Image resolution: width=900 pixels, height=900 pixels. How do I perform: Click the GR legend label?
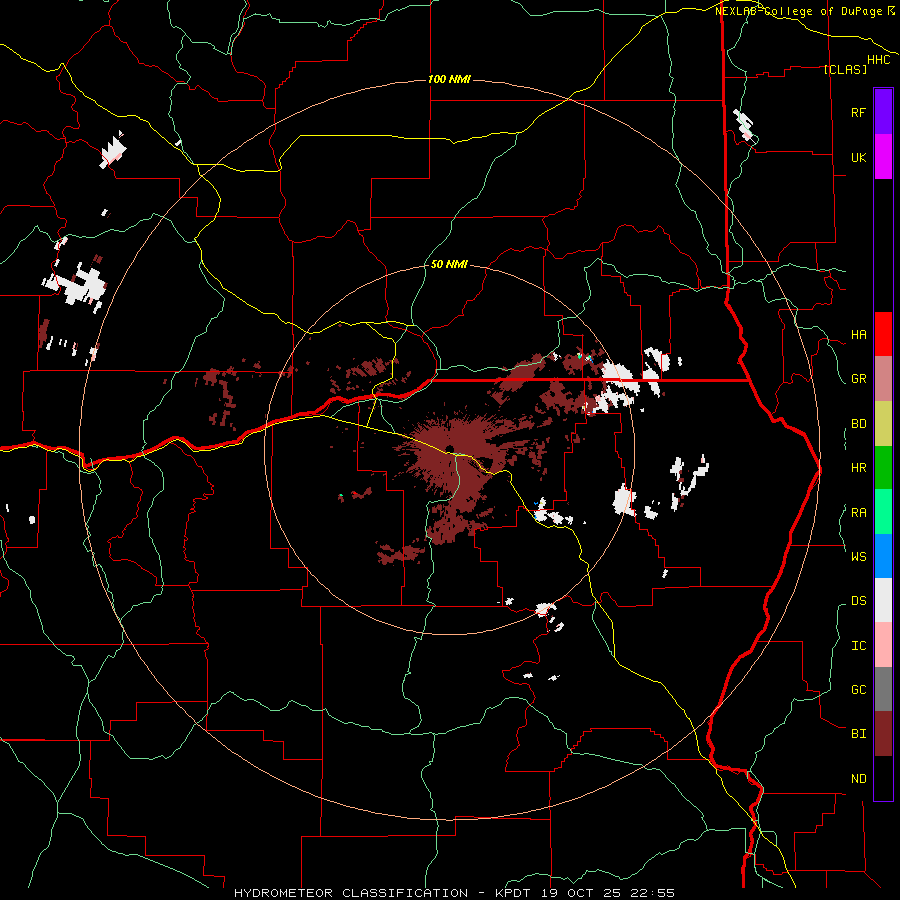click(858, 379)
